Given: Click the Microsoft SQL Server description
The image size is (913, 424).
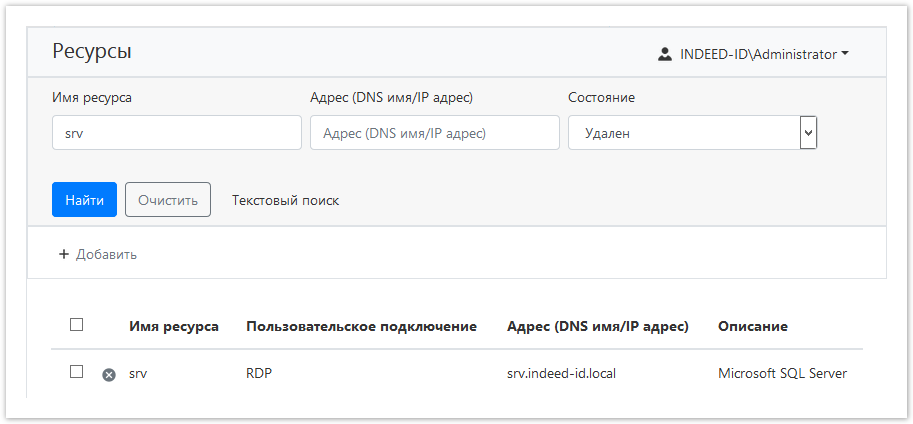Looking at the screenshot, I should [x=782, y=373].
